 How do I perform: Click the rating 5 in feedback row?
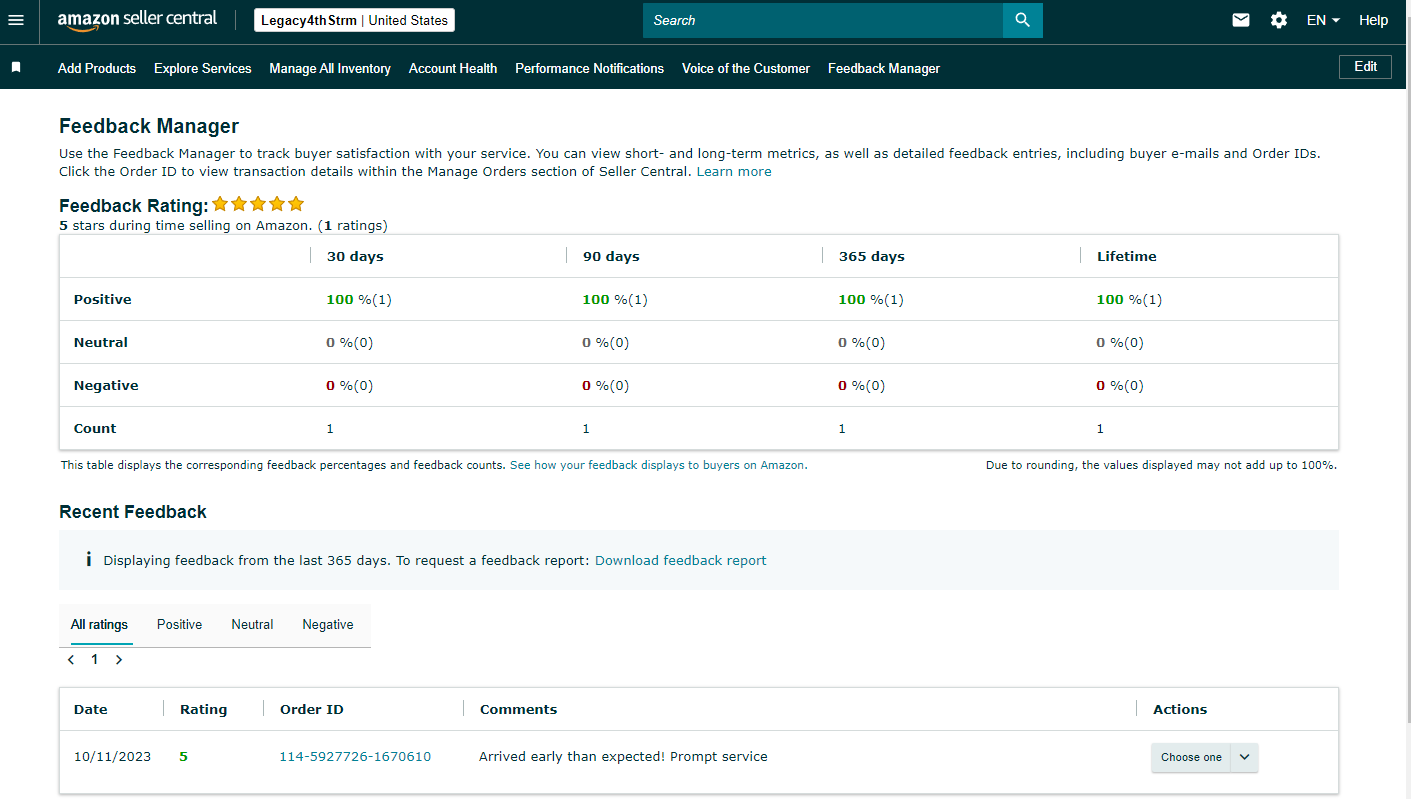click(183, 756)
